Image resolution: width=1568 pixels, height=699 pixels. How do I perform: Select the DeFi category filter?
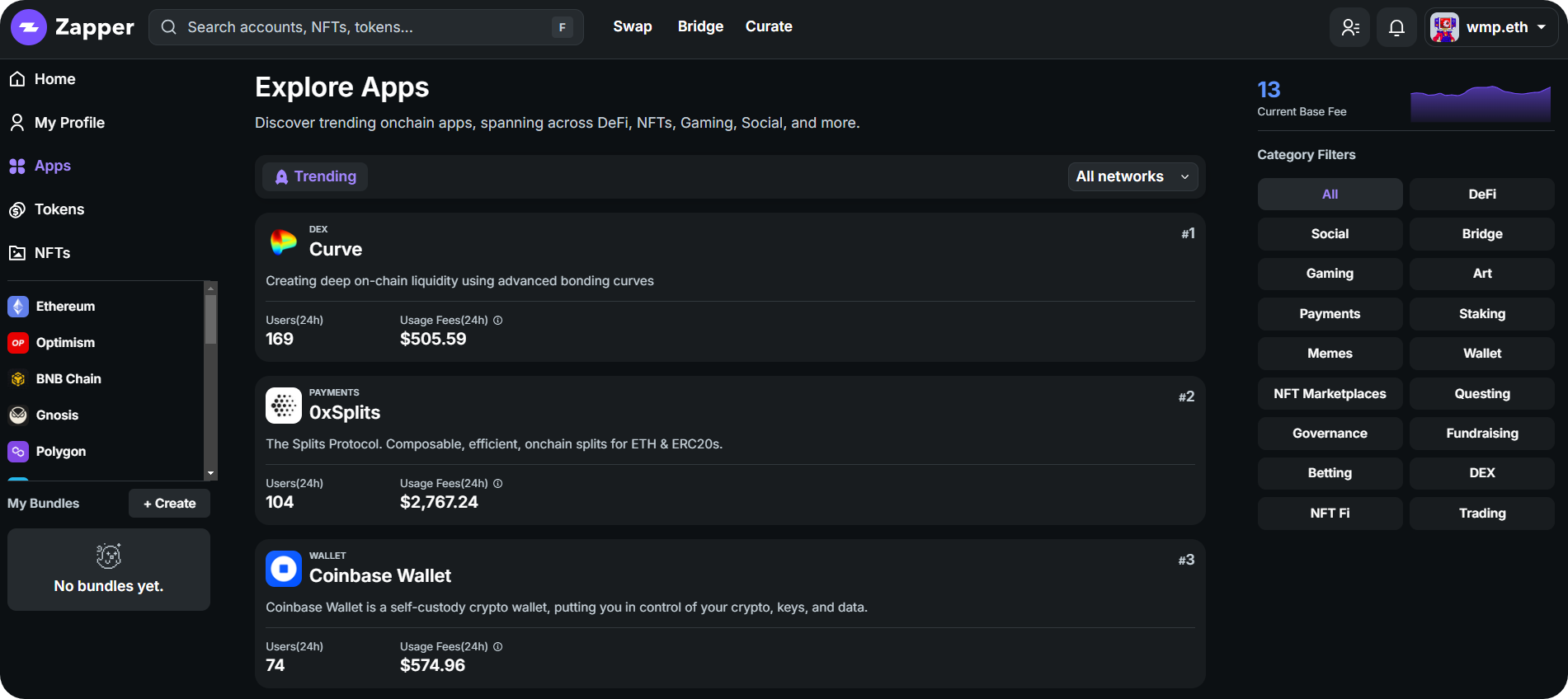(x=1482, y=195)
